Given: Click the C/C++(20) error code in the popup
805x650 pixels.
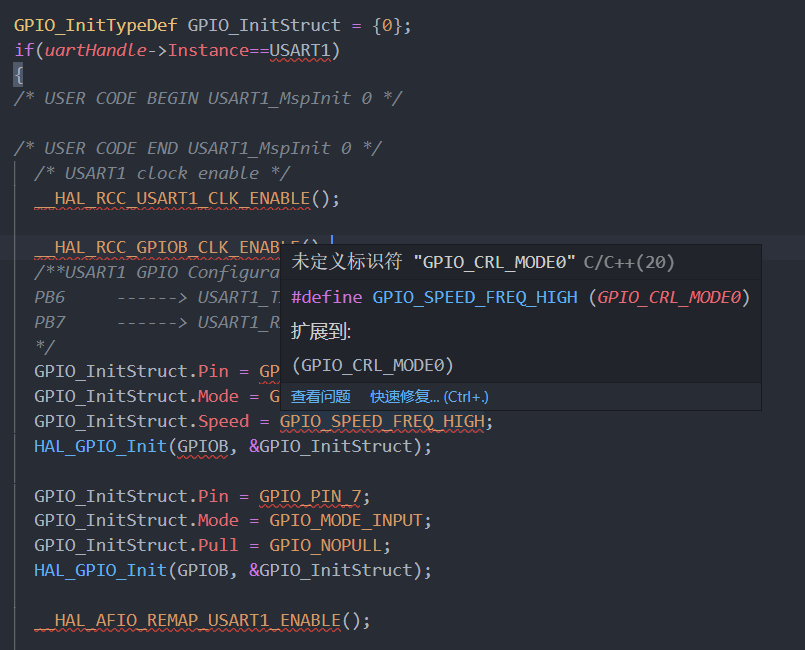Looking at the screenshot, I should point(629,262).
